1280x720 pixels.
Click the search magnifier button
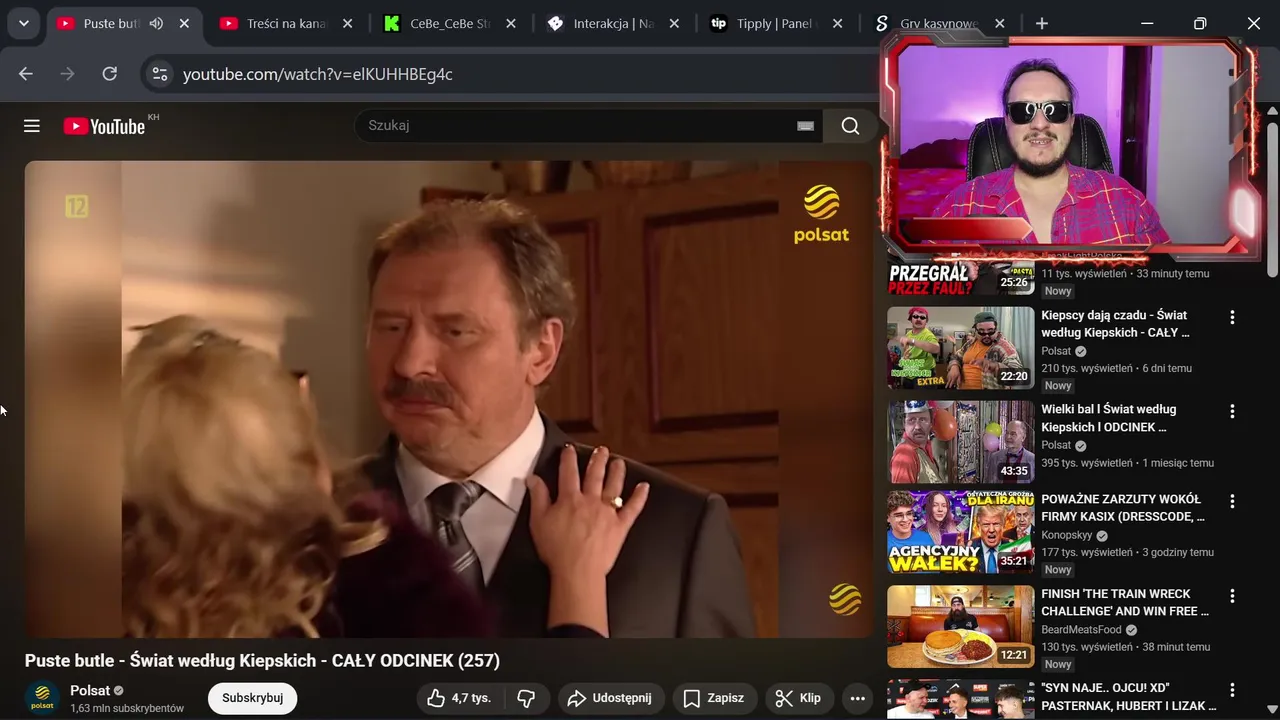(x=850, y=126)
